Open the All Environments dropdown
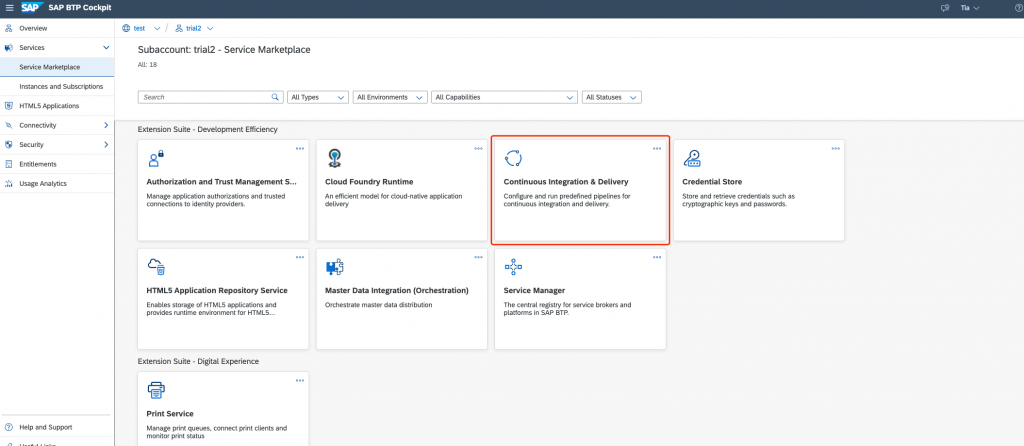Screen dimensions: 1024x446 point(391,97)
